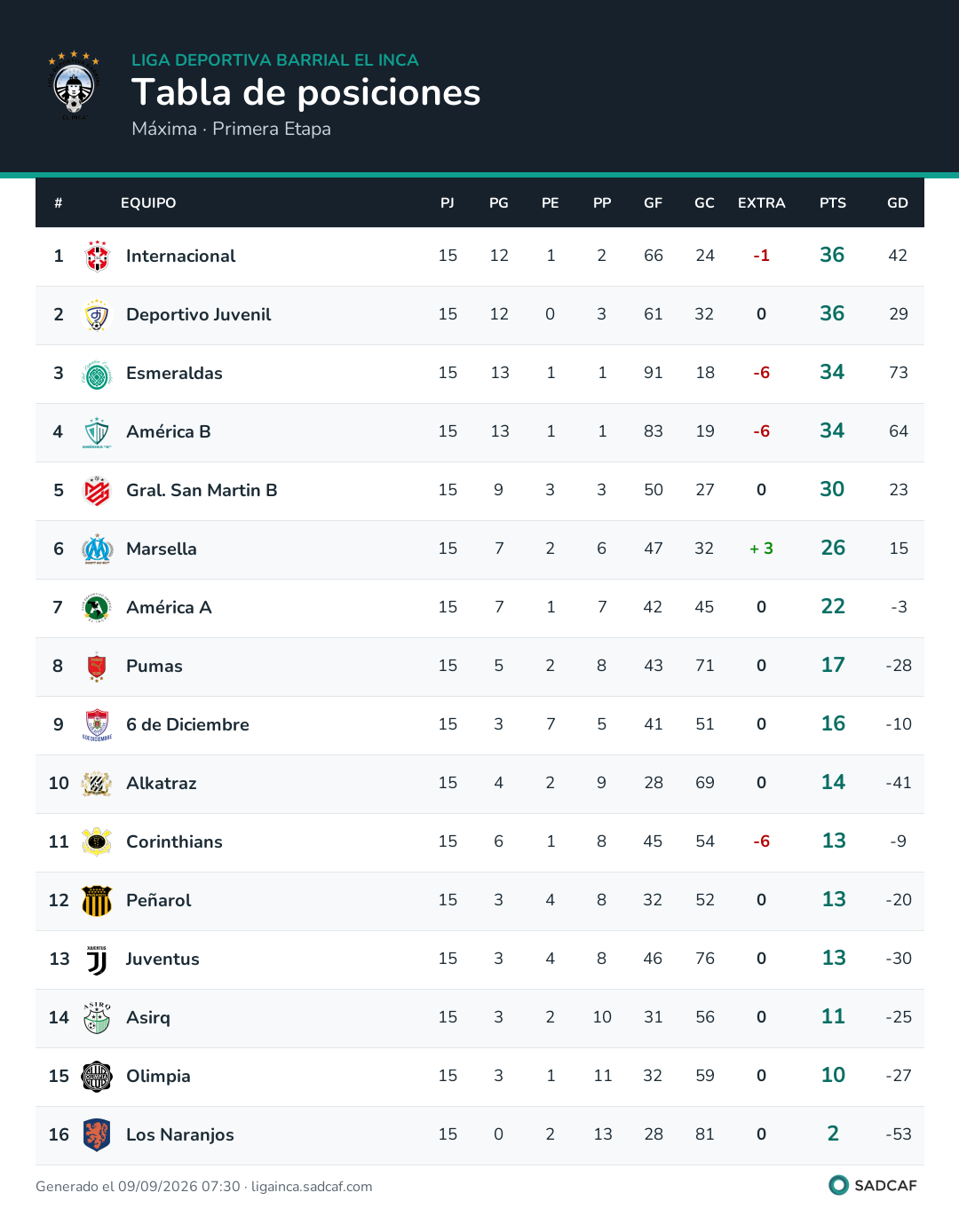Click the Juventus logo
The width and height of the screenshot is (959, 1232).
[x=97, y=960]
